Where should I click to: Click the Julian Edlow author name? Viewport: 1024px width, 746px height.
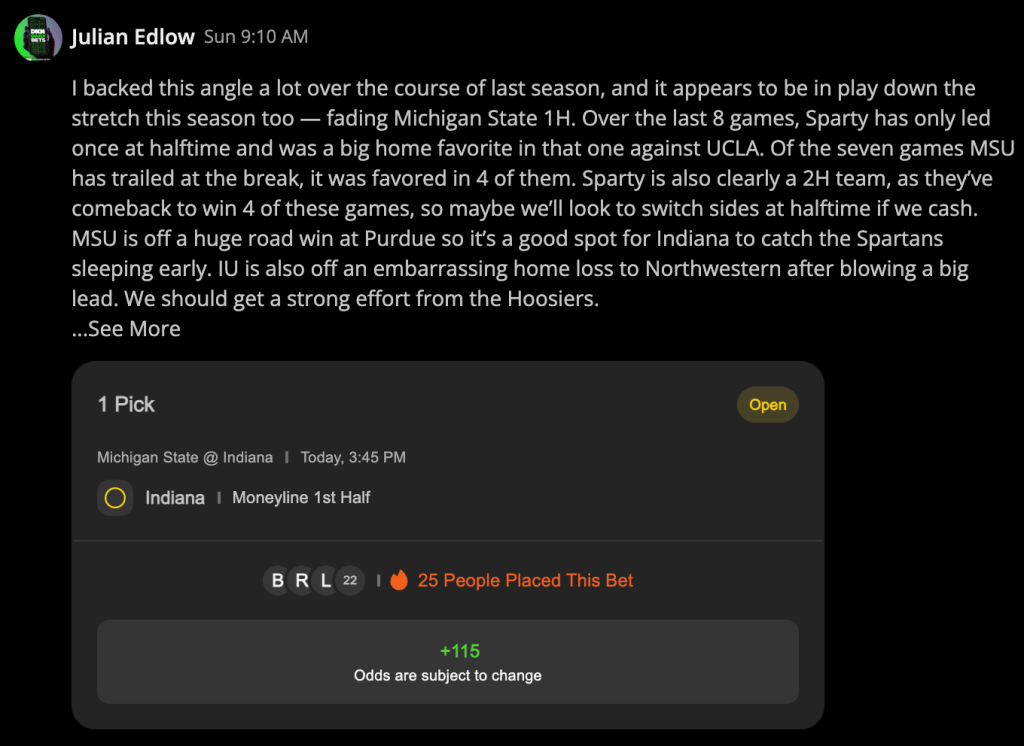(x=133, y=37)
